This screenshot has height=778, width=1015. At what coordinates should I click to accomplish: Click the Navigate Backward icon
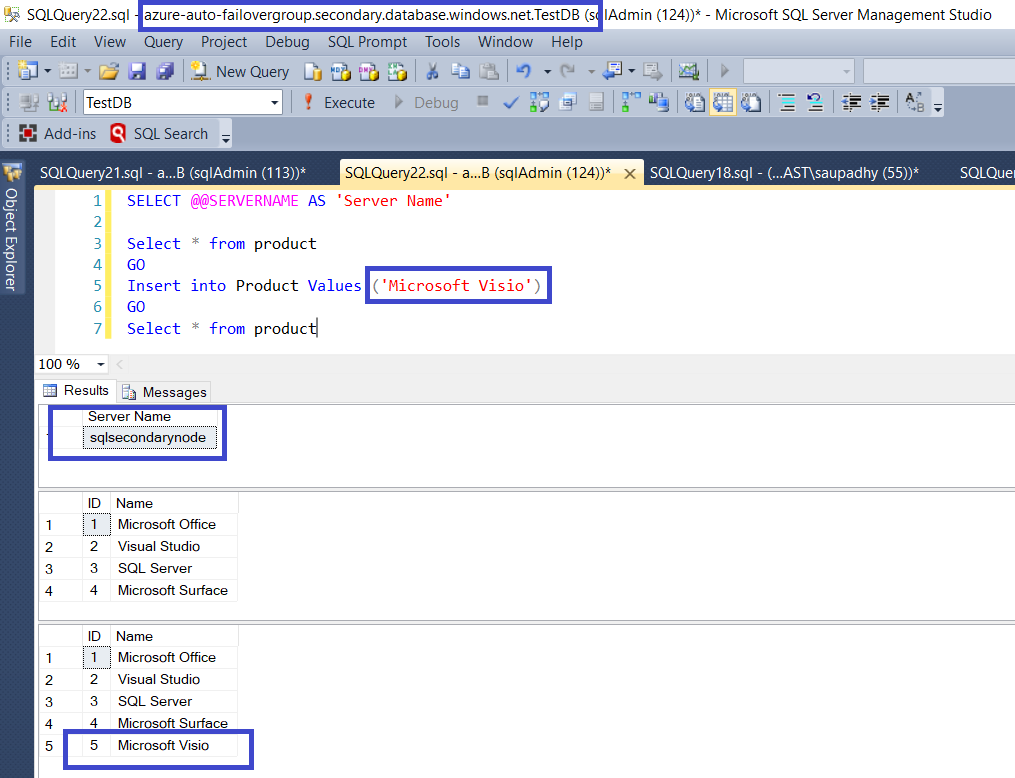point(612,71)
